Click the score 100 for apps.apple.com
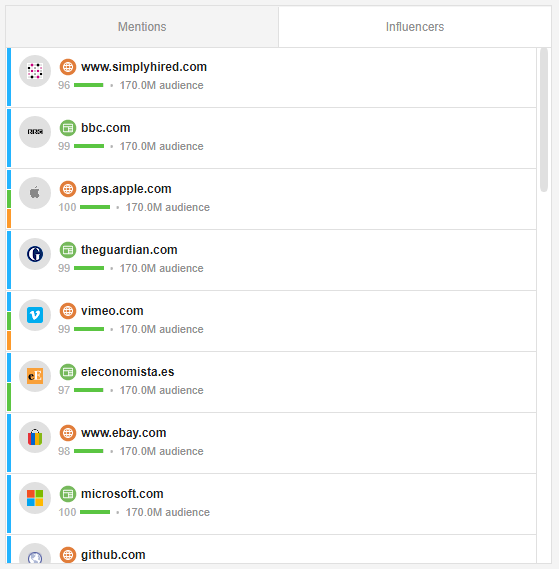Image resolution: width=559 pixels, height=569 pixels. [67, 207]
